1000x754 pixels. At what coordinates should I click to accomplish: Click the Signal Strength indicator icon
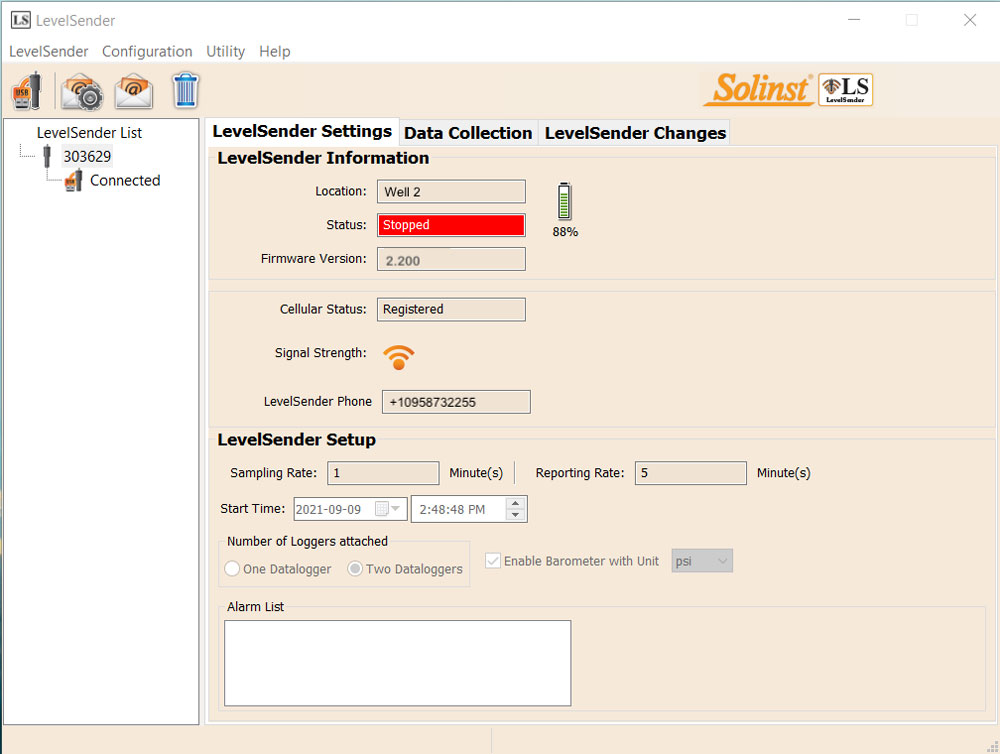[399, 356]
